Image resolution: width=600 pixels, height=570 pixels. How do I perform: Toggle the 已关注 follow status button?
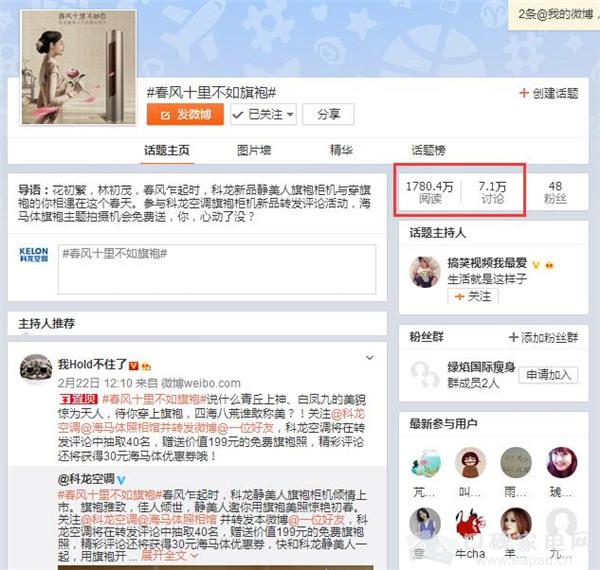[263, 114]
